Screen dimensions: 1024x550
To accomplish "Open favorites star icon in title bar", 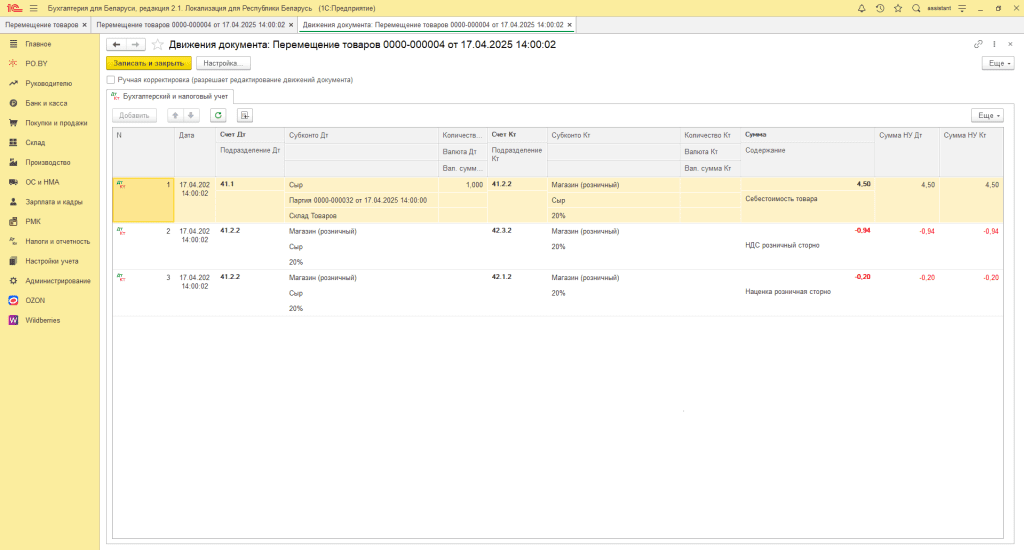I will click(x=898, y=8).
